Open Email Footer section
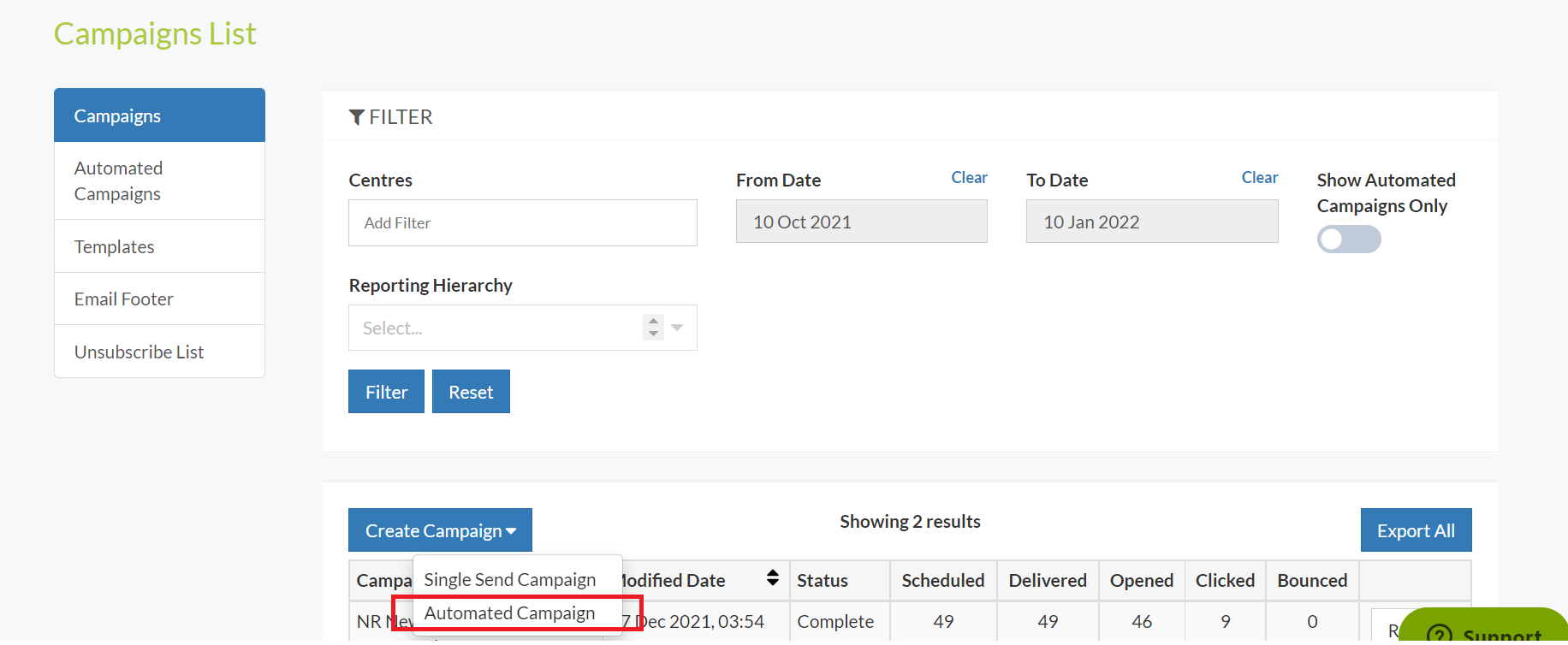The image size is (1568, 645). coord(159,299)
